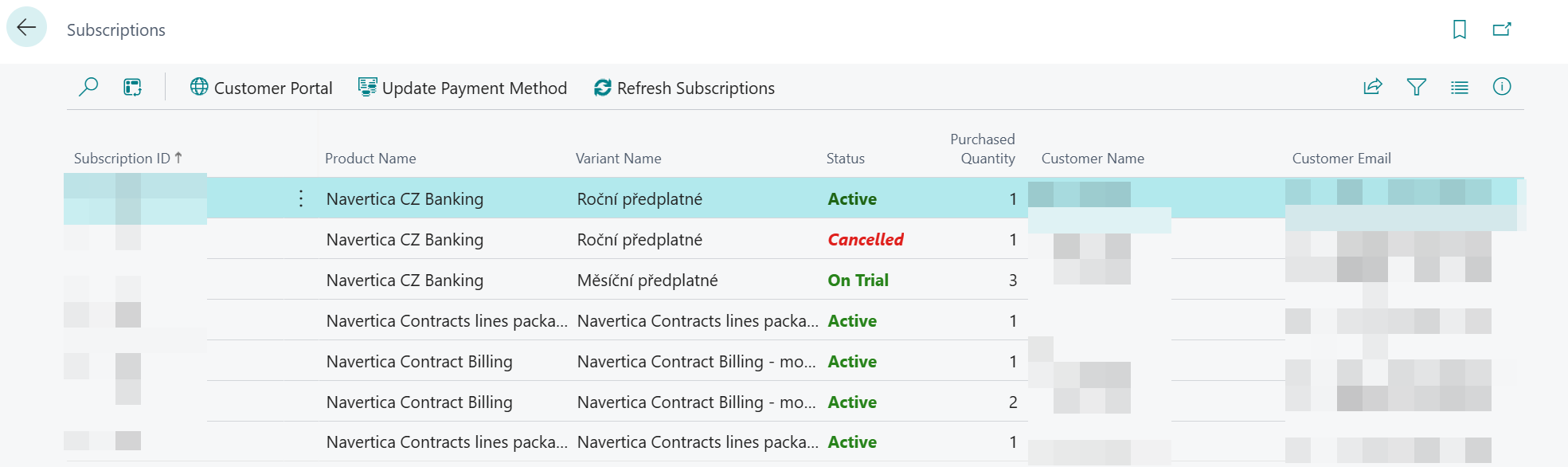
Task: Click the circular refresh icon
Action: [602, 87]
